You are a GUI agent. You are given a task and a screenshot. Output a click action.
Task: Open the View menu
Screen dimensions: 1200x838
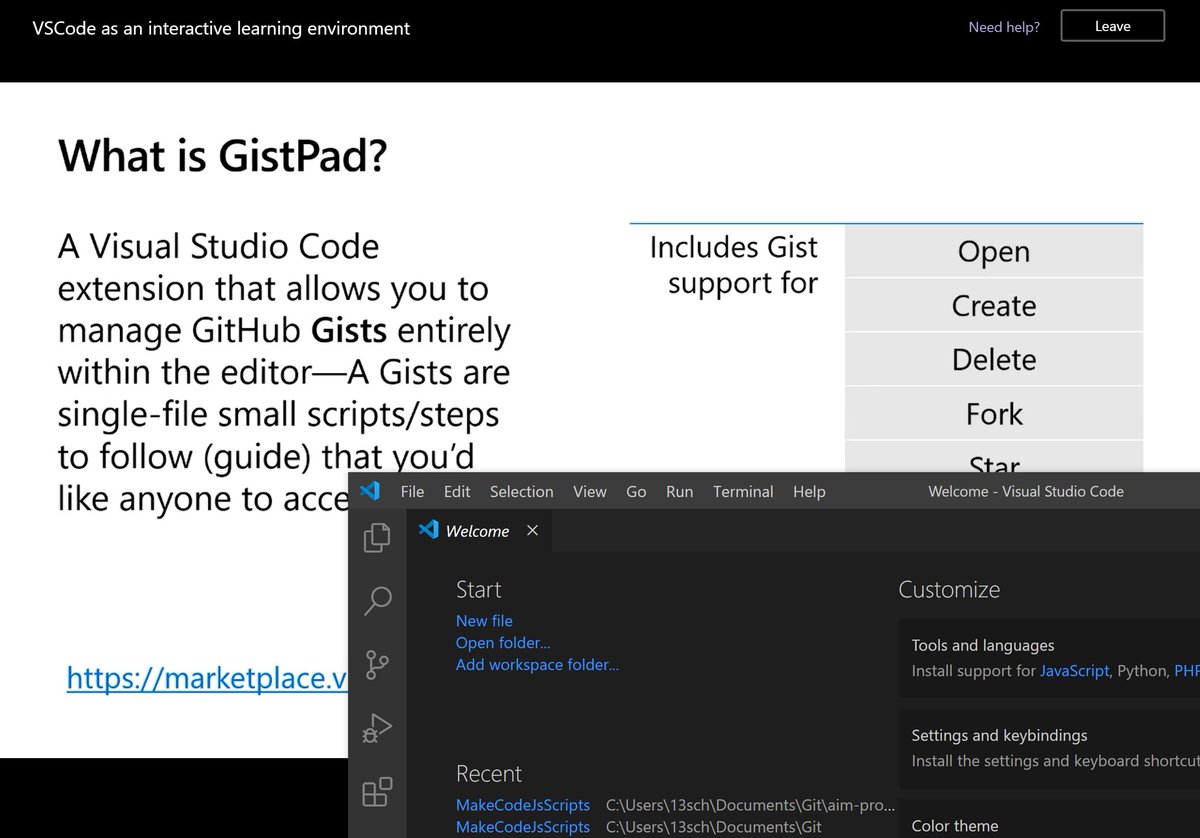[590, 491]
